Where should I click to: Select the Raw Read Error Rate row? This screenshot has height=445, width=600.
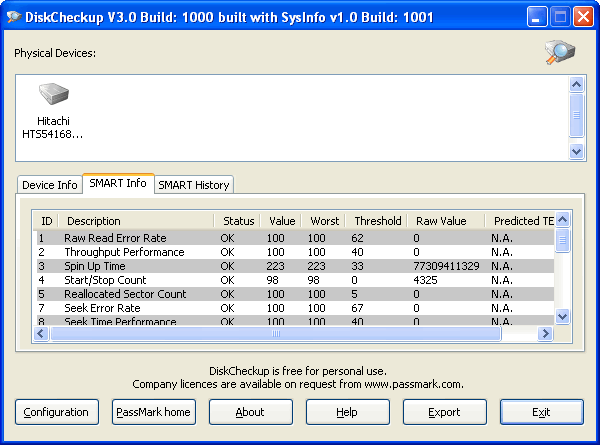click(x=295, y=238)
